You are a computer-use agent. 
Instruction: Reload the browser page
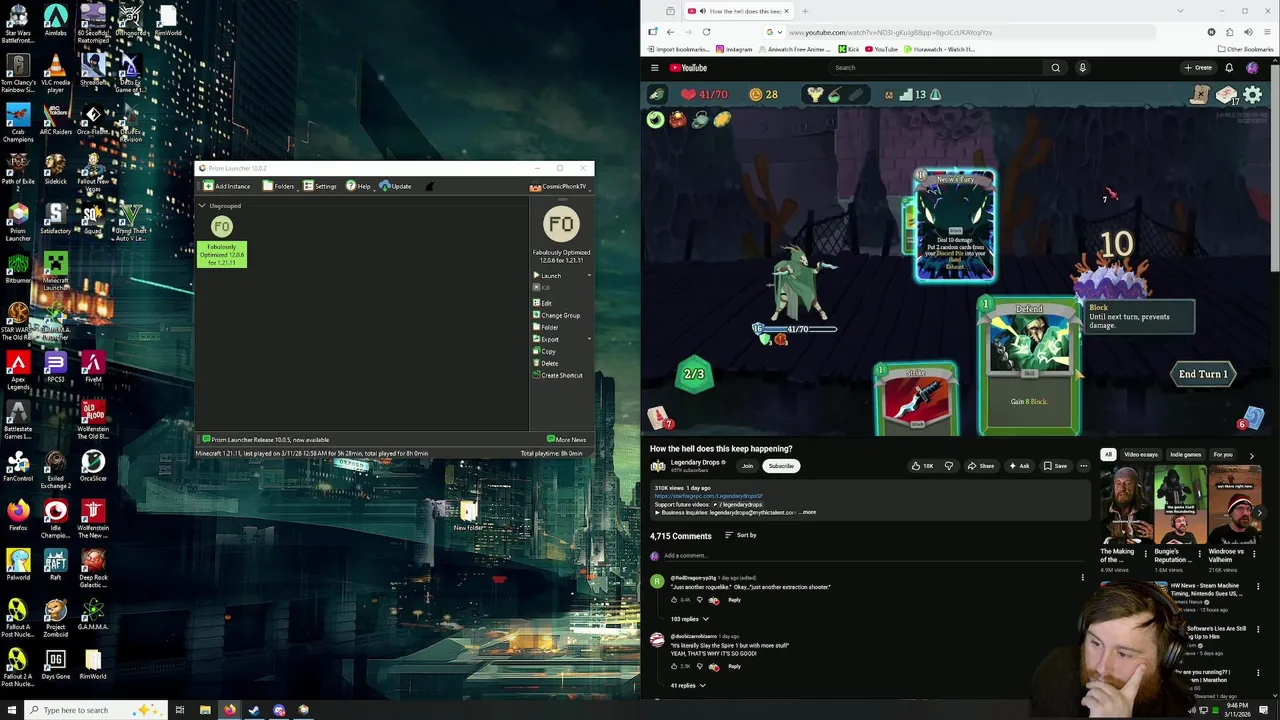[x=706, y=32]
